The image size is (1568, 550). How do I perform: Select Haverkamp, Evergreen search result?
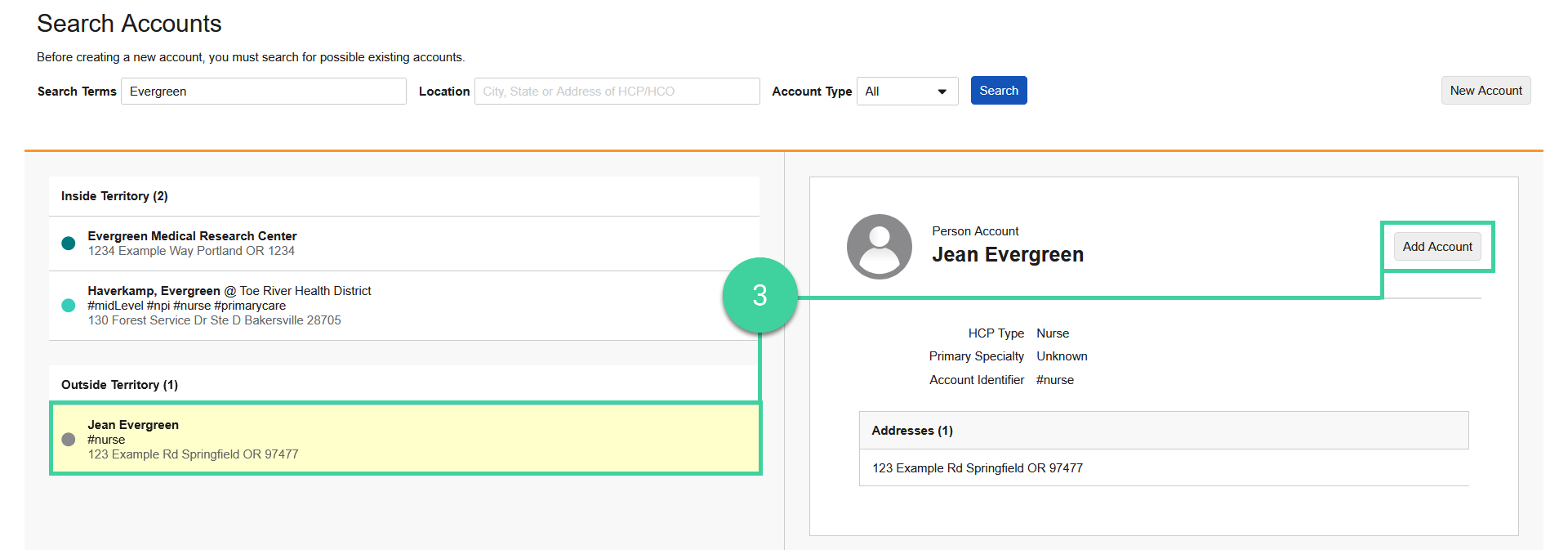click(x=404, y=306)
